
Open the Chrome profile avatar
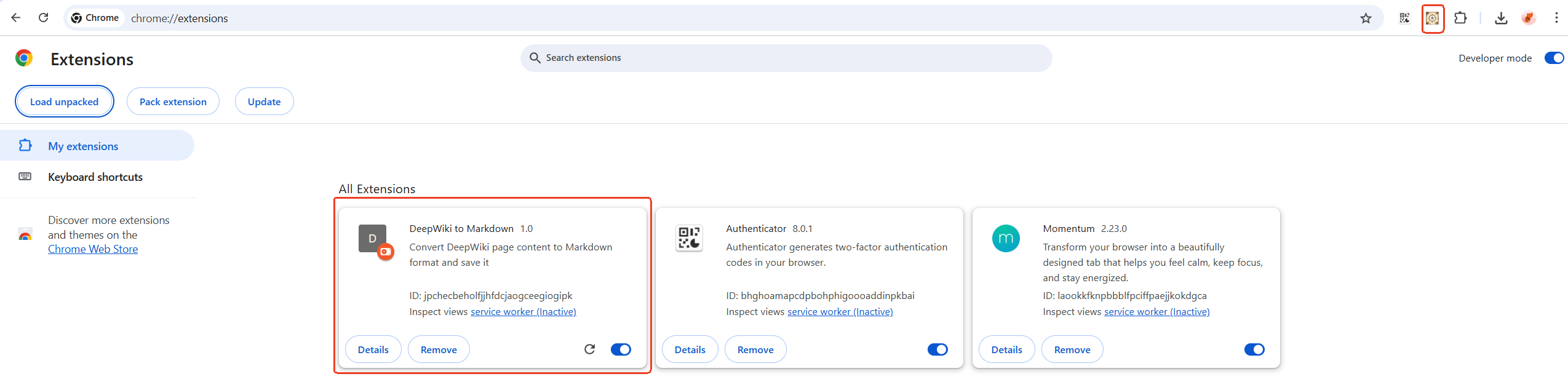1529,18
